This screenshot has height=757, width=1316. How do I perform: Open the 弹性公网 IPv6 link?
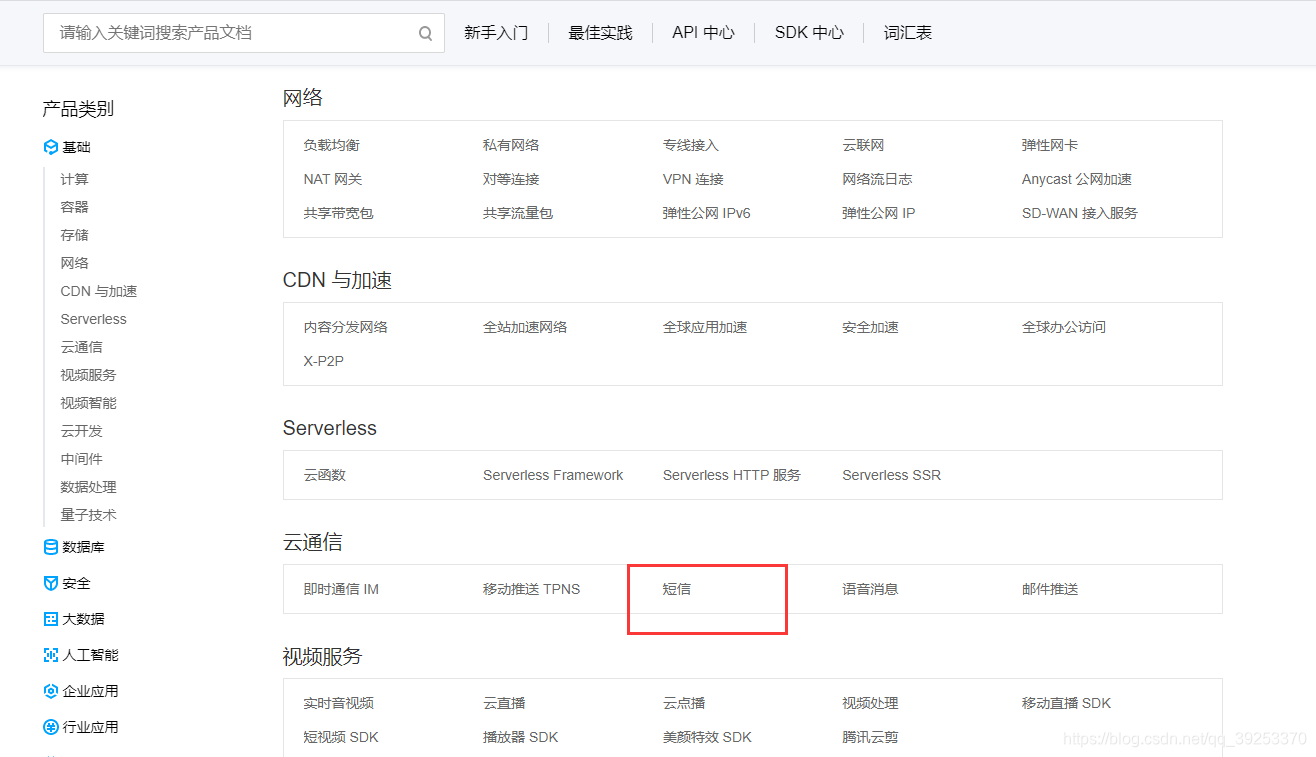[x=706, y=213]
